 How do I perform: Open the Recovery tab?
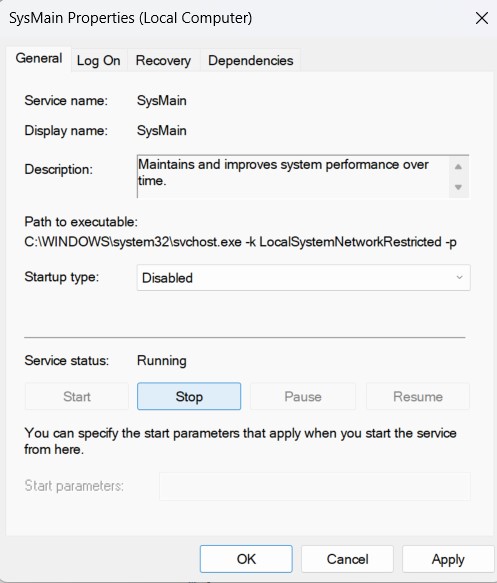click(163, 61)
